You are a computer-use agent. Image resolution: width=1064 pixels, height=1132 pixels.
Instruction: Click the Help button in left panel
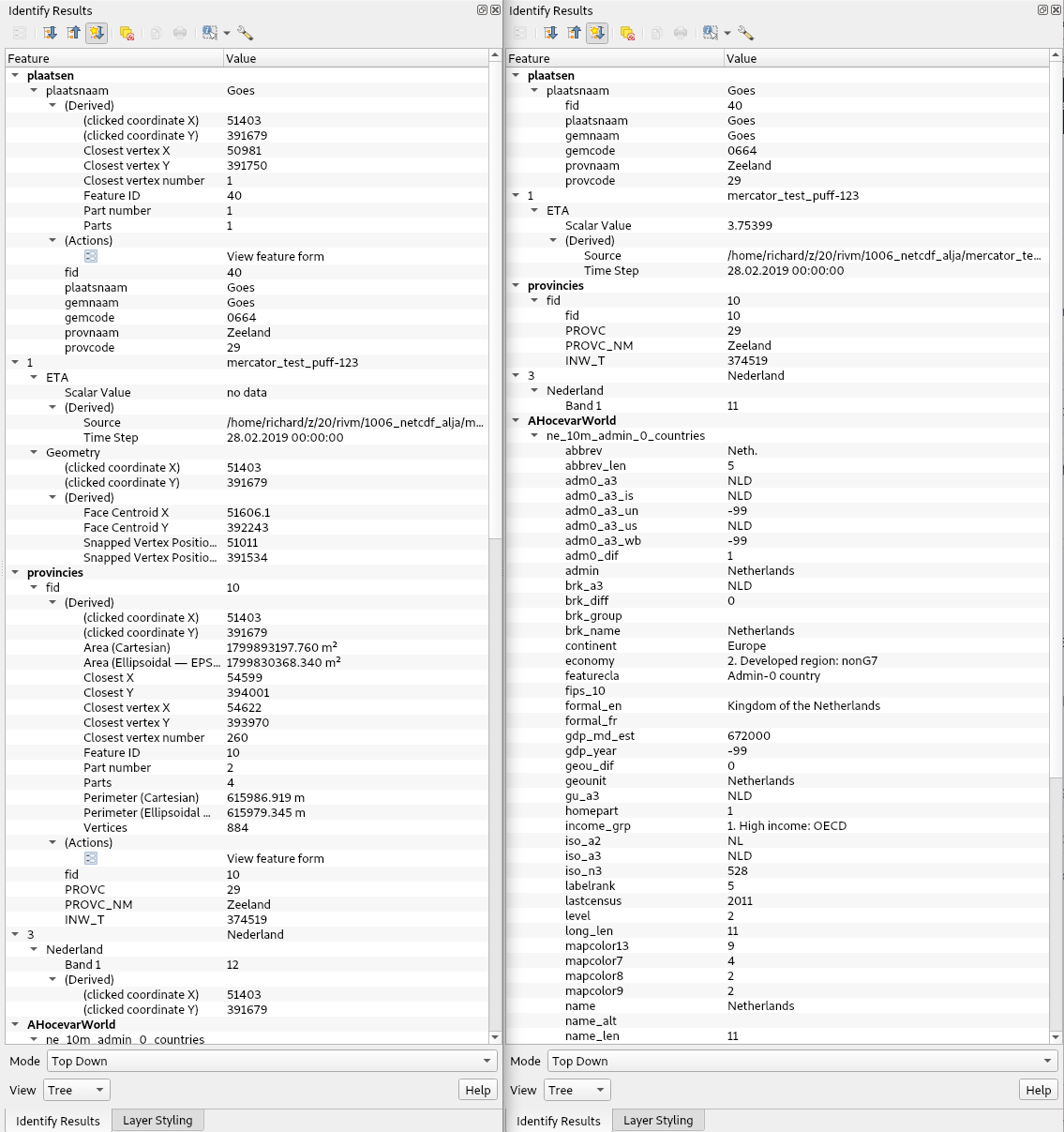(x=478, y=1090)
